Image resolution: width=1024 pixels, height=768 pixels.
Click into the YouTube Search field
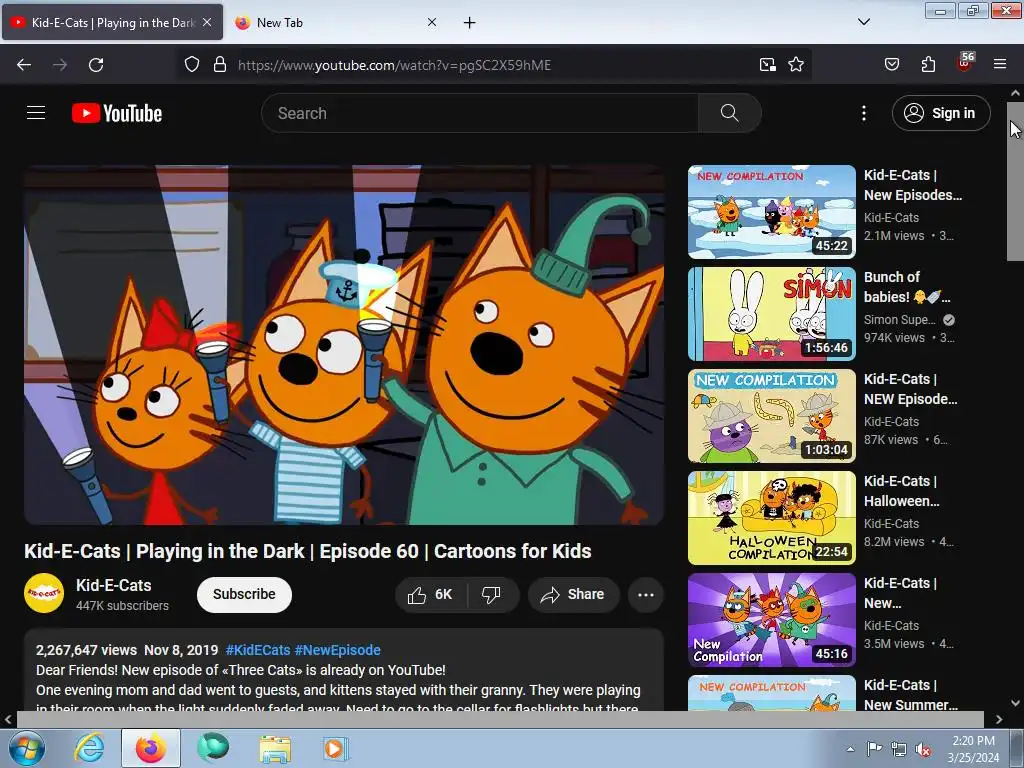pyautogui.click(x=480, y=113)
